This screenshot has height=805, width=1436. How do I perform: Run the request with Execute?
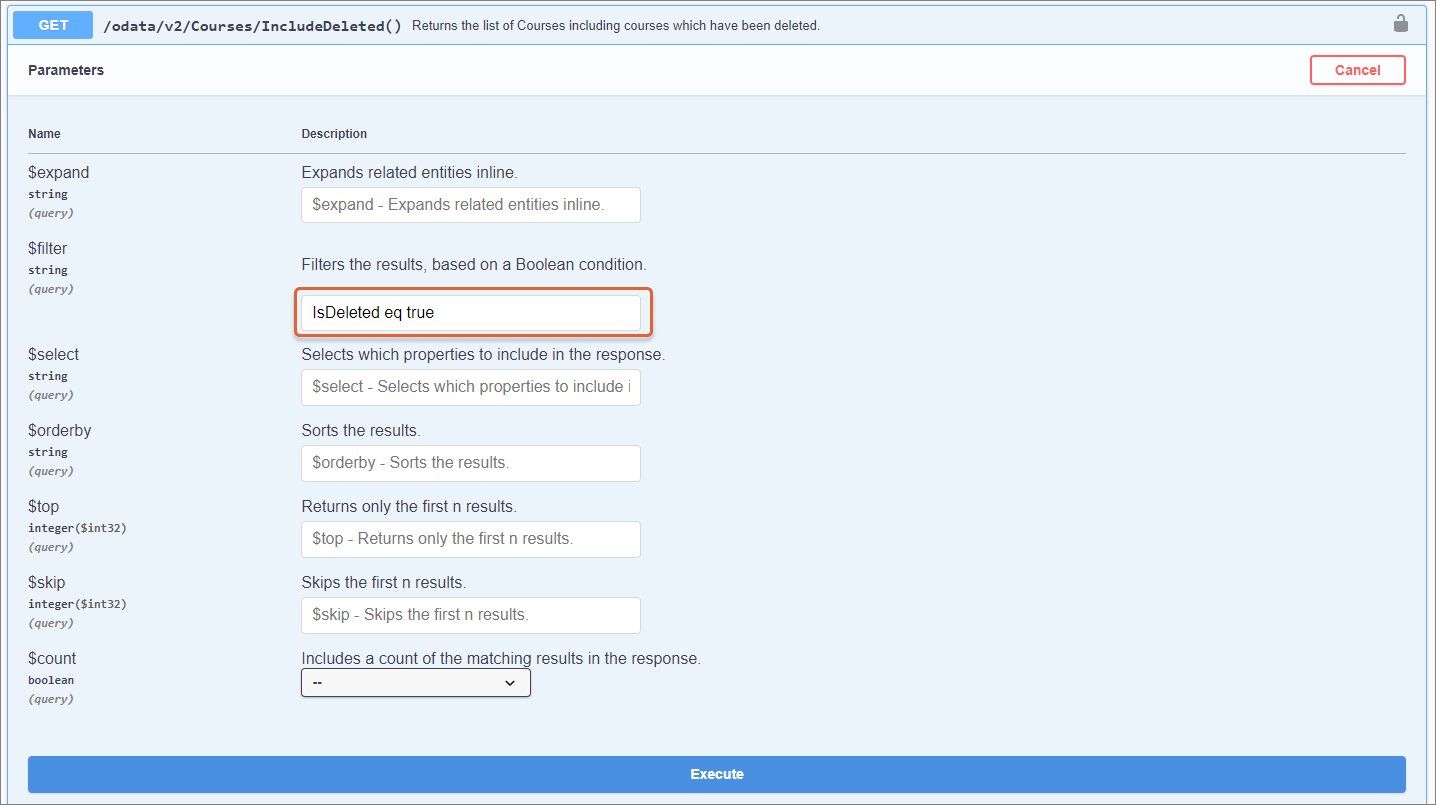pos(716,774)
